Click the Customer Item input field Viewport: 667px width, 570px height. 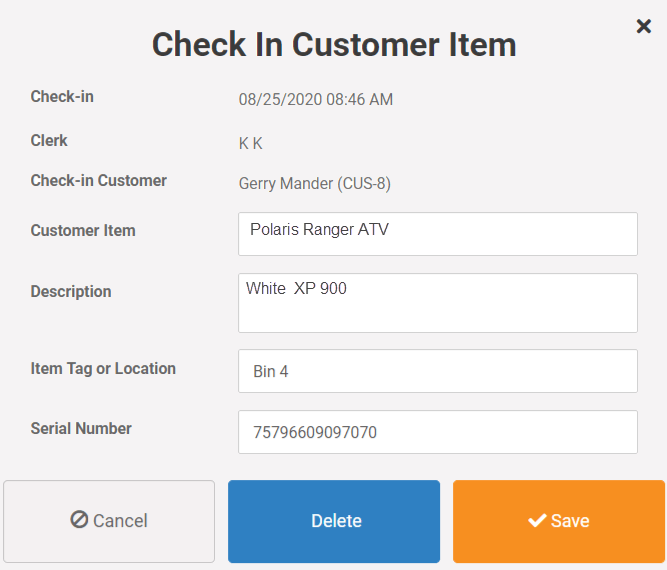pyautogui.click(x=438, y=234)
